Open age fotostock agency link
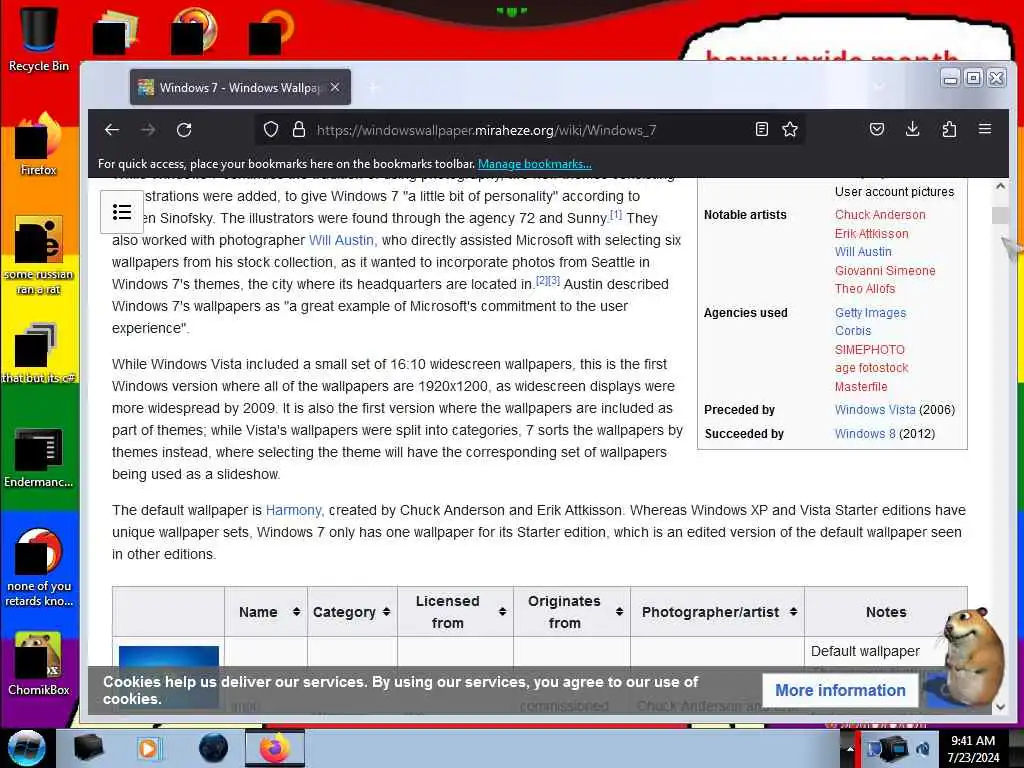The image size is (1024, 768). pyautogui.click(x=871, y=368)
